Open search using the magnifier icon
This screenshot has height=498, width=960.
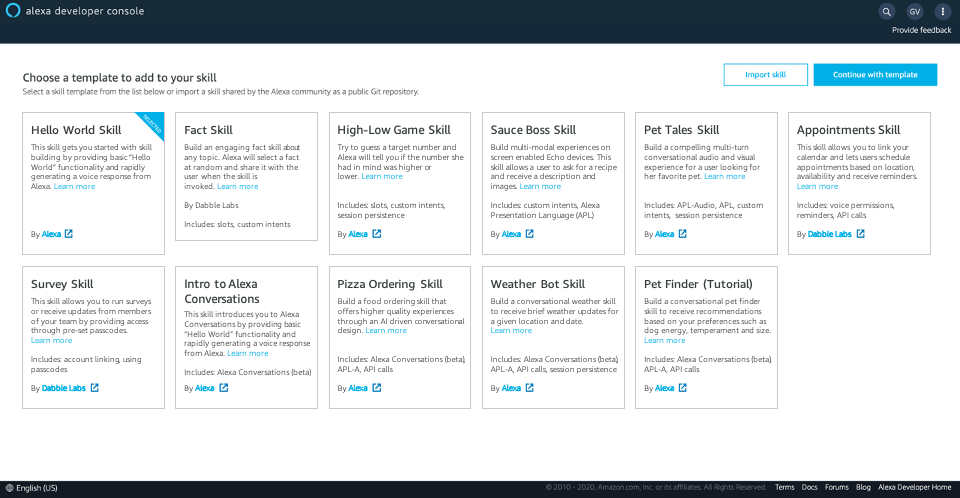(x=887, y=11)
